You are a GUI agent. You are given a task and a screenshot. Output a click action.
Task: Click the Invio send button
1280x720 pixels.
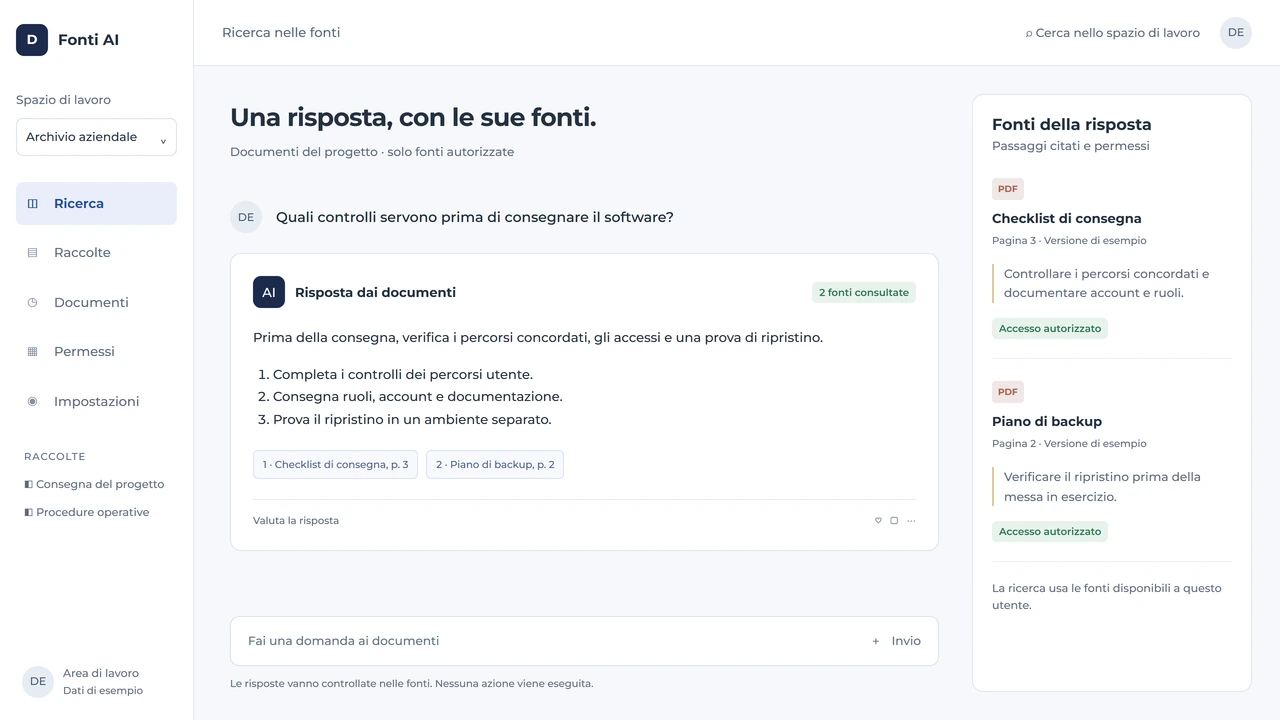click(906, 641)
